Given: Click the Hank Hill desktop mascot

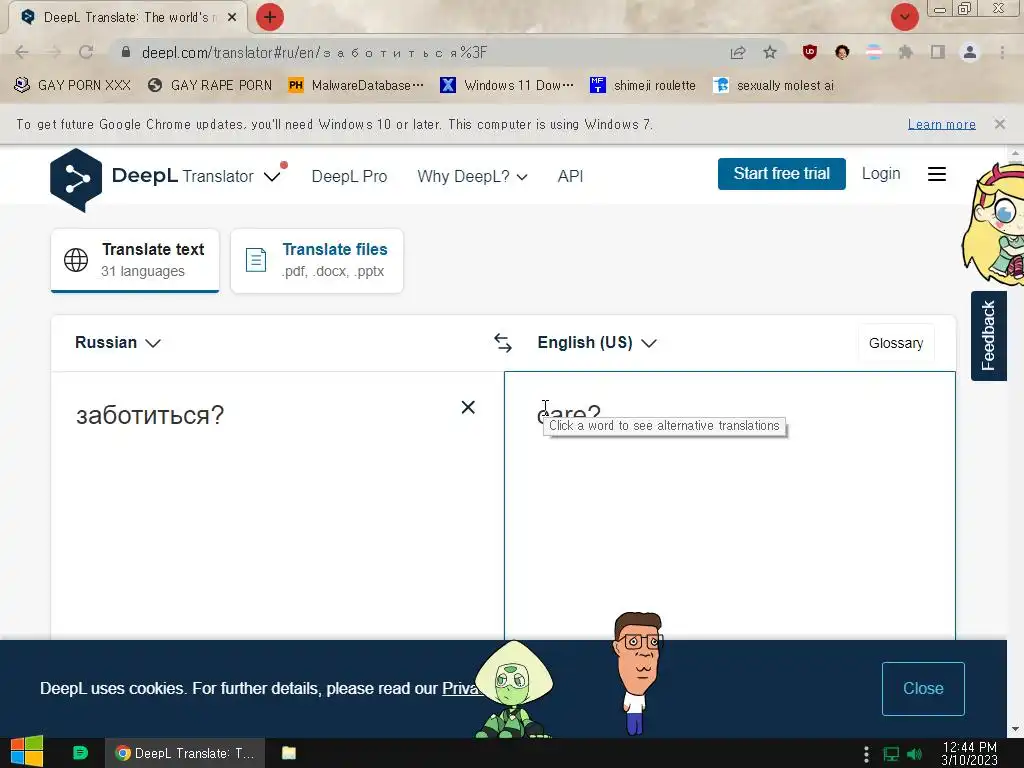Looking at the screenshot, I should pyautogui.click(x=638, y=673).
